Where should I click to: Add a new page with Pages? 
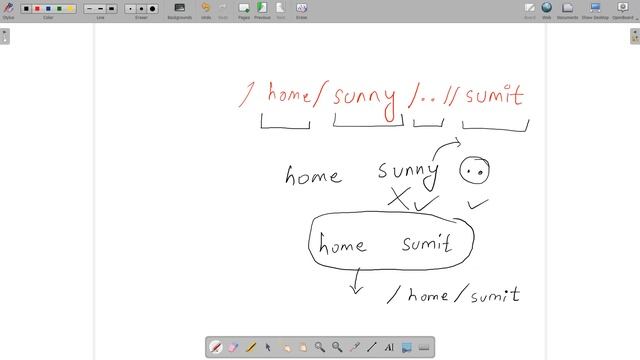244,11
